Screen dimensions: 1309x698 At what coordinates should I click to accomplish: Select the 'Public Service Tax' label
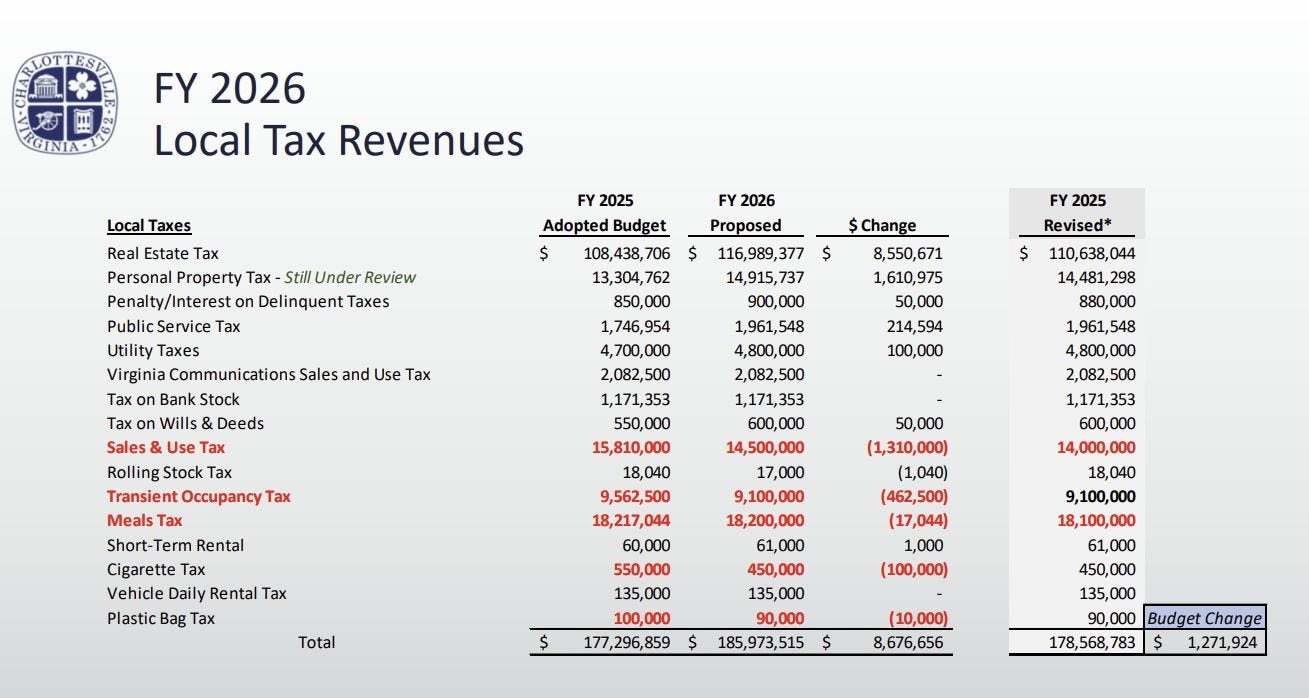[x=174, y=326]
